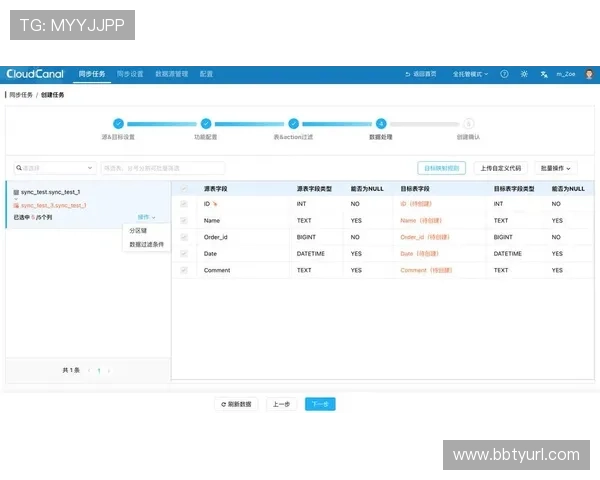Viewport: 600px width, 480px height.
Task: Click the 数据处理 step label
Action: [381, 137]
